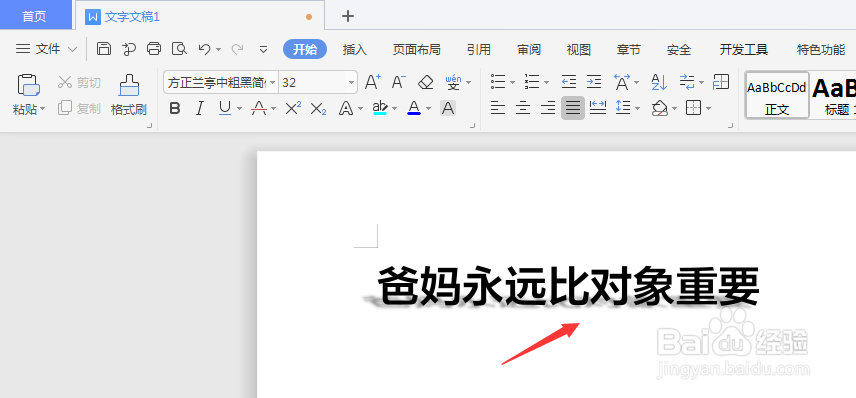
Task: Click the Show/Hide marks icon
Action: coord(687,82)
